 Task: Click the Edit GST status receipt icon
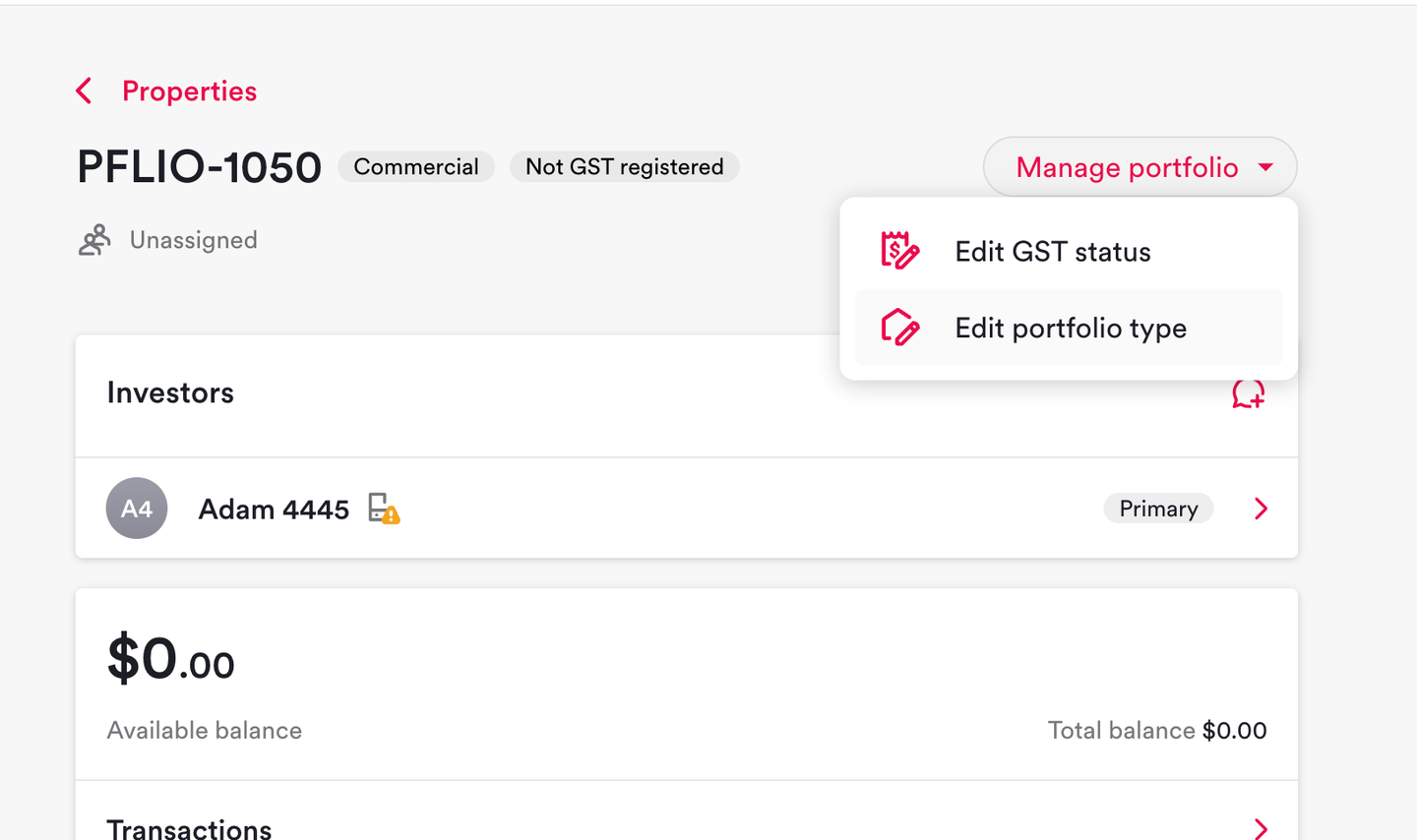coord(899,251)
